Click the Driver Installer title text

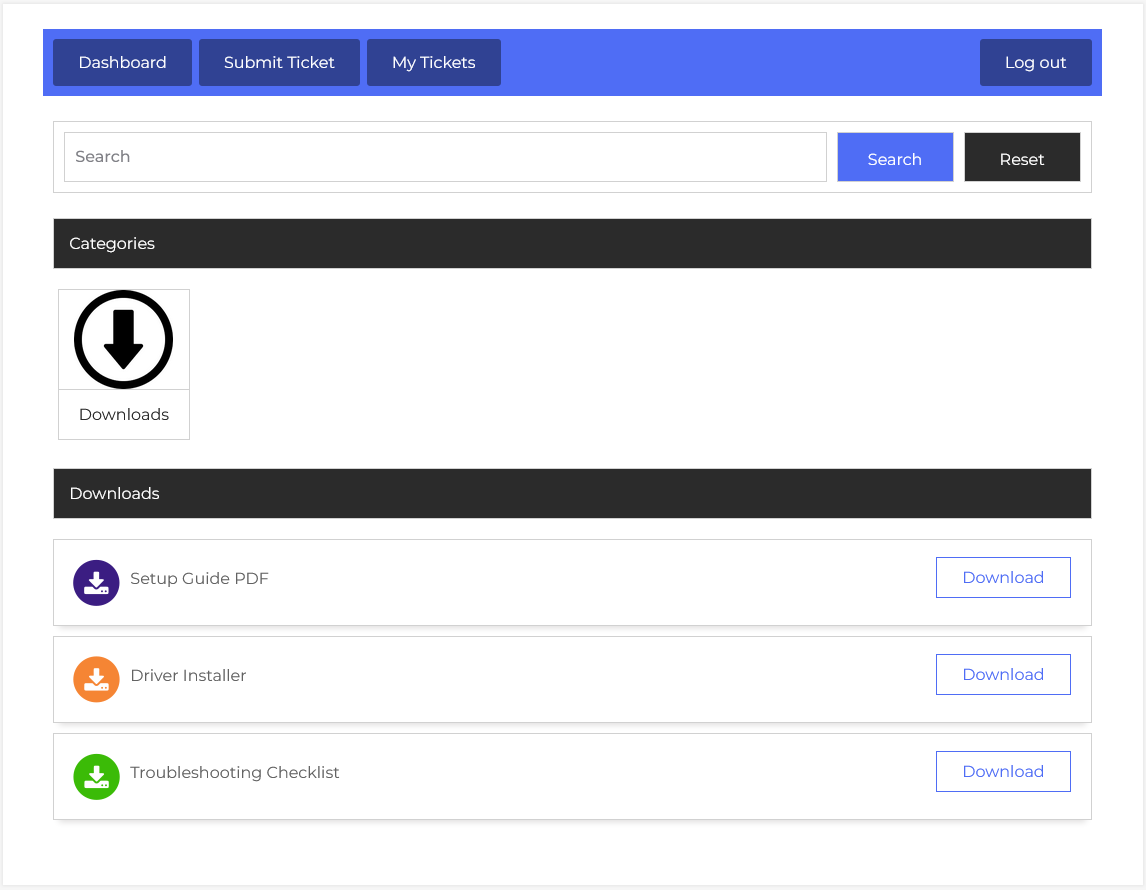click(188, 676)
